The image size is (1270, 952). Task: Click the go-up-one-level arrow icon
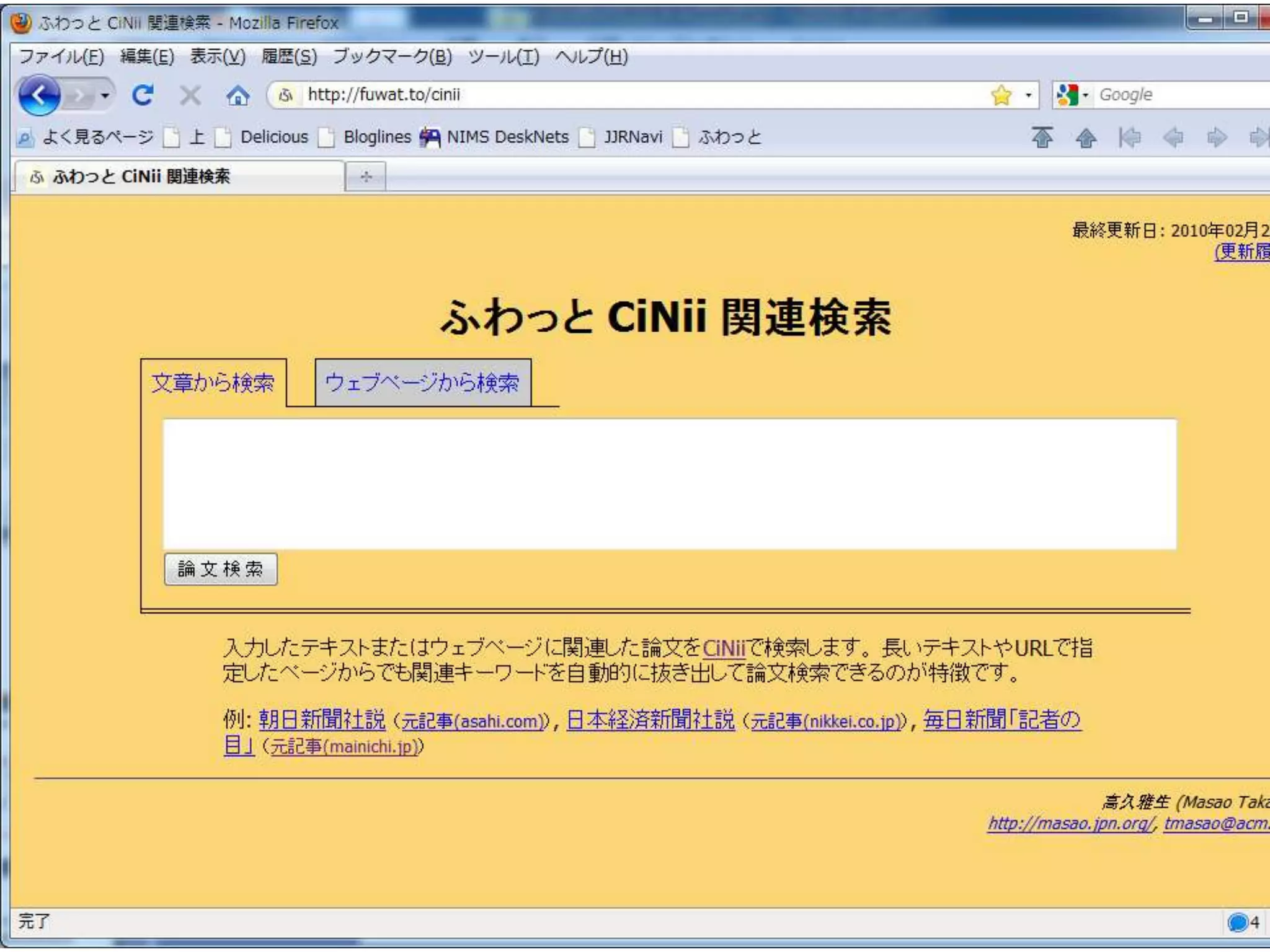(x=1085, y=137)
